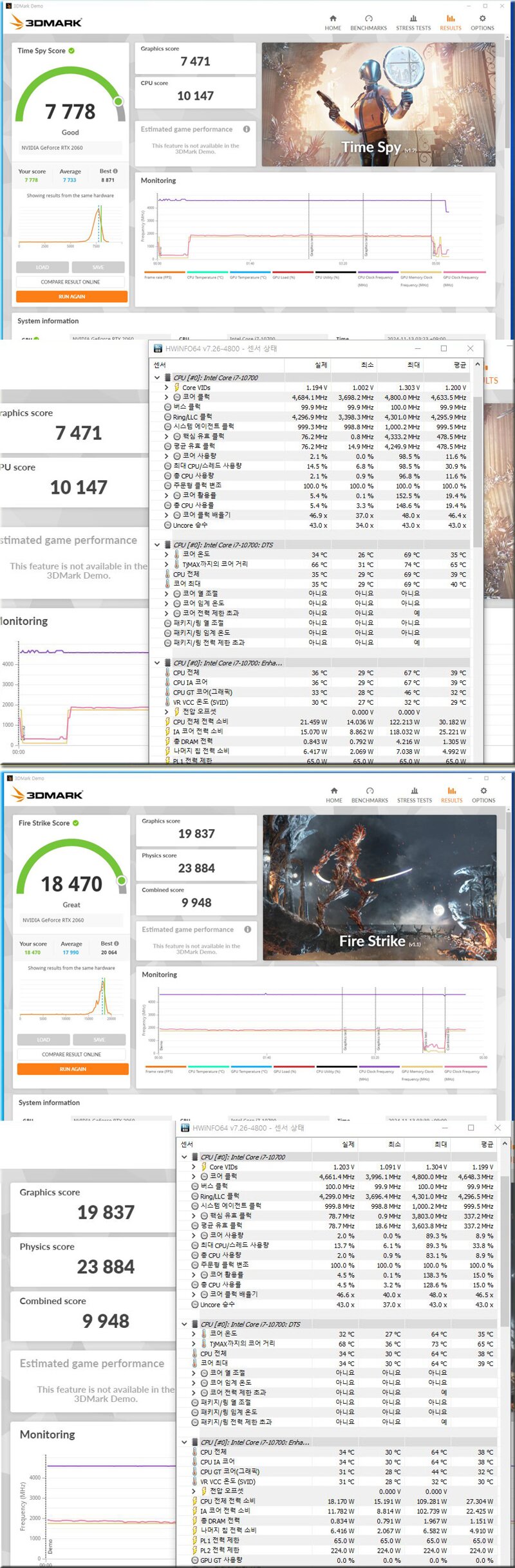Click LOAD button in the Fire Strike window
The height and width of the screenshot is (1568, 515).
44,1040
